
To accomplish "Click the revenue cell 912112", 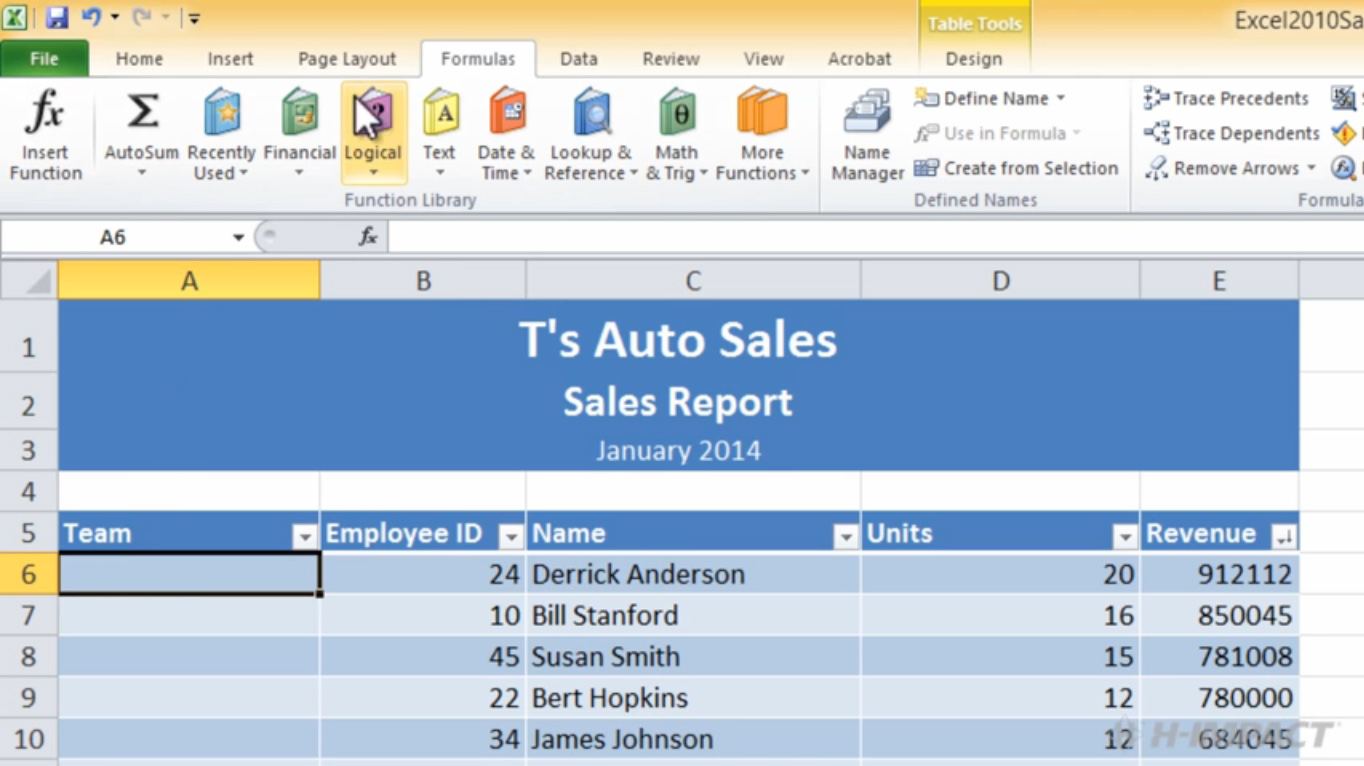I will click(1219, 574).
